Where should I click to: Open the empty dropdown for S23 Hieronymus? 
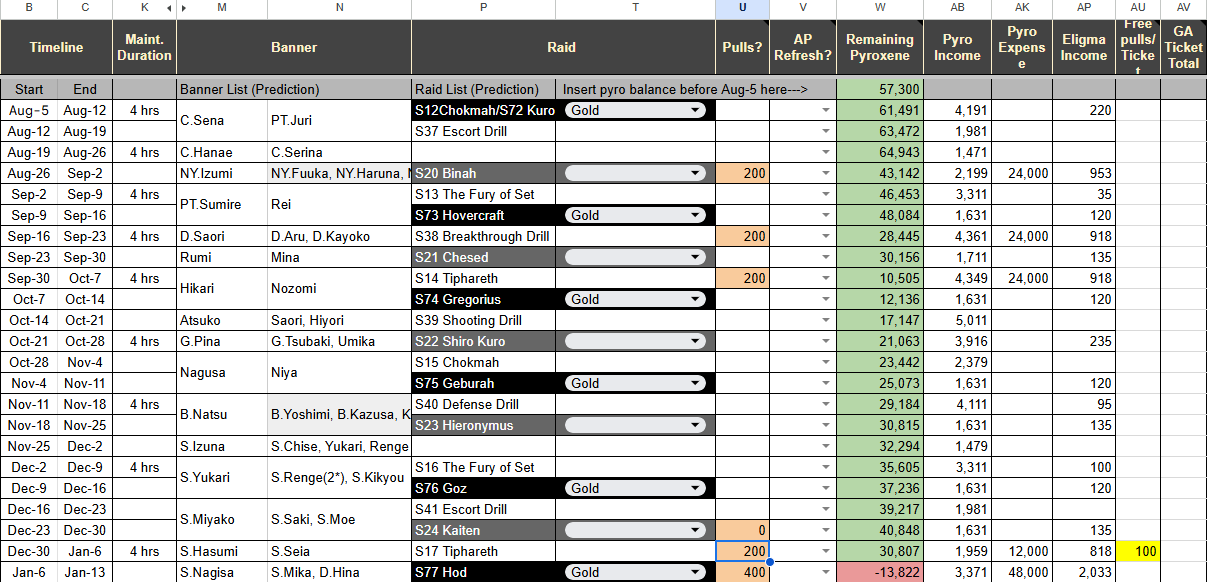point(635,425)
